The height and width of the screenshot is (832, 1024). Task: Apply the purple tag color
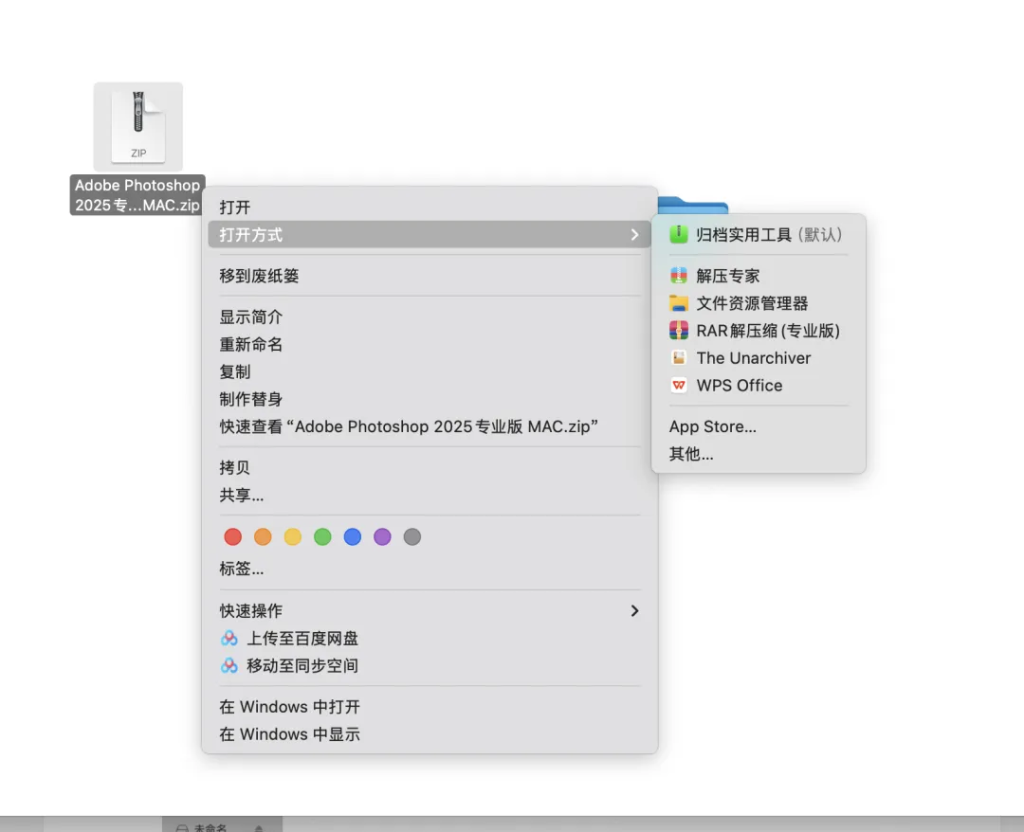[382, 537]
